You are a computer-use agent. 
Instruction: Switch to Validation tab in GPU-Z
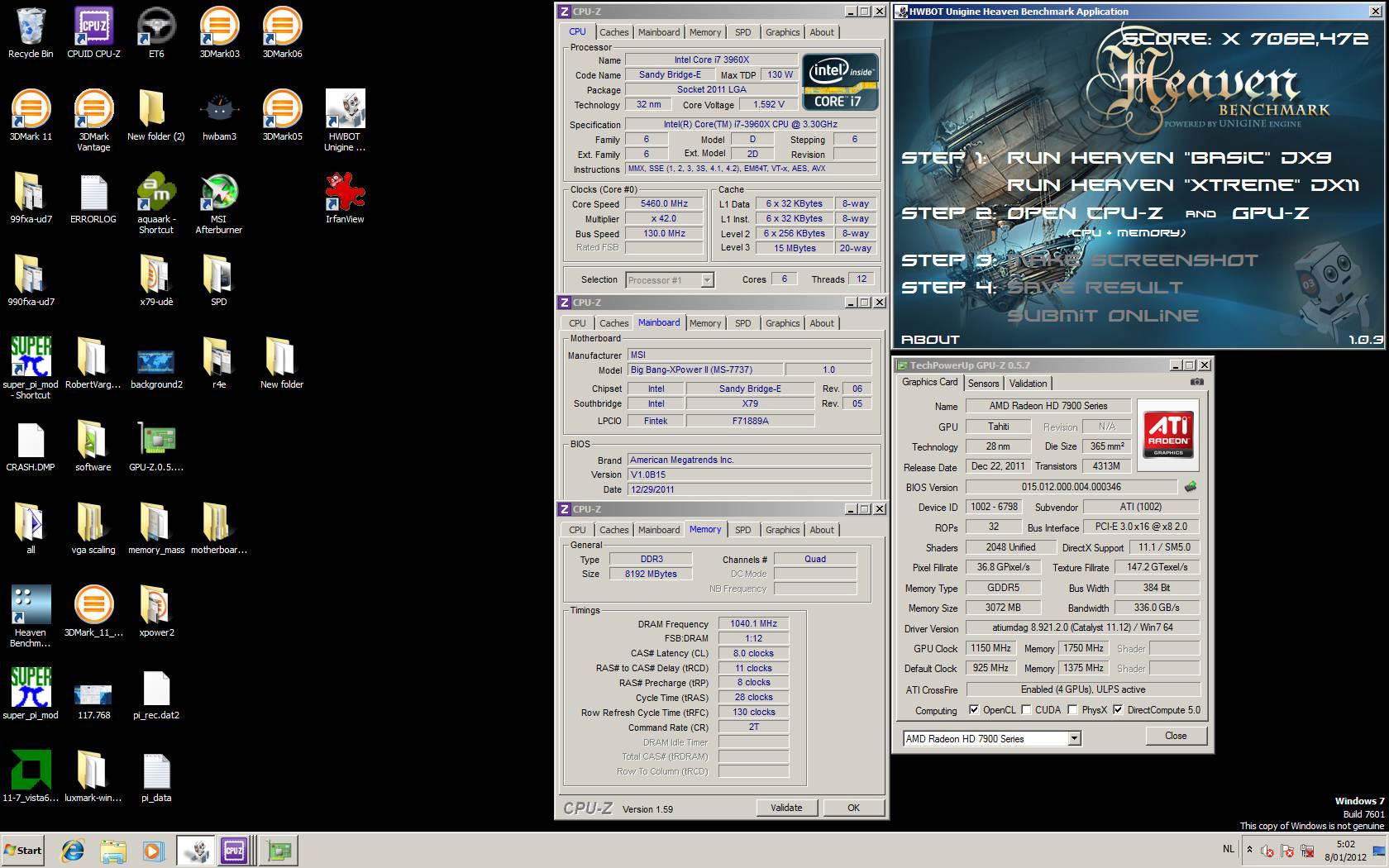pos(1028,384)
